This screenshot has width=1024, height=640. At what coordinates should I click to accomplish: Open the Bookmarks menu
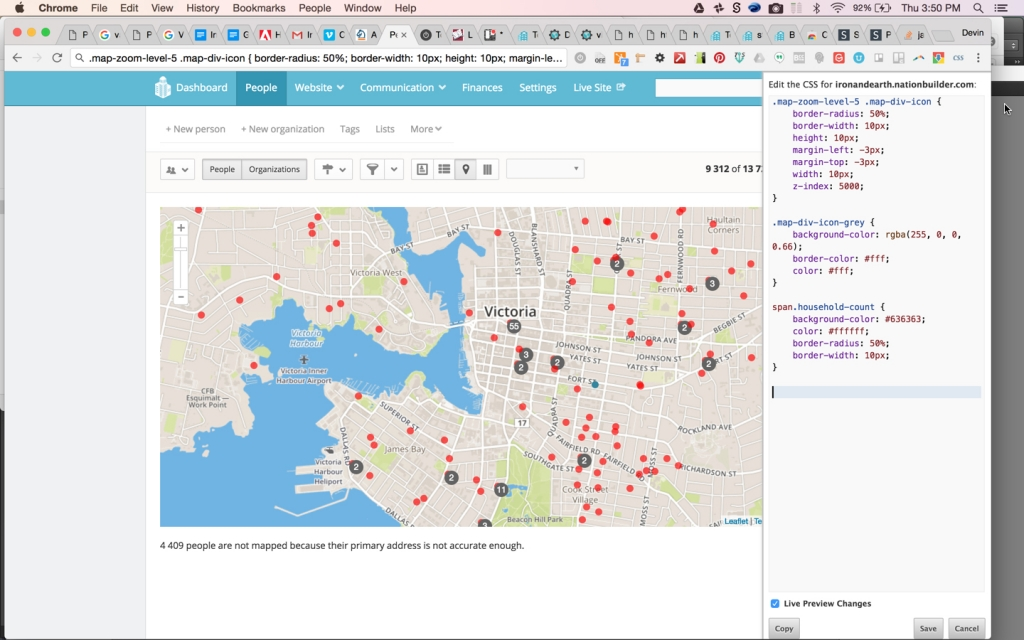[259, 8]
